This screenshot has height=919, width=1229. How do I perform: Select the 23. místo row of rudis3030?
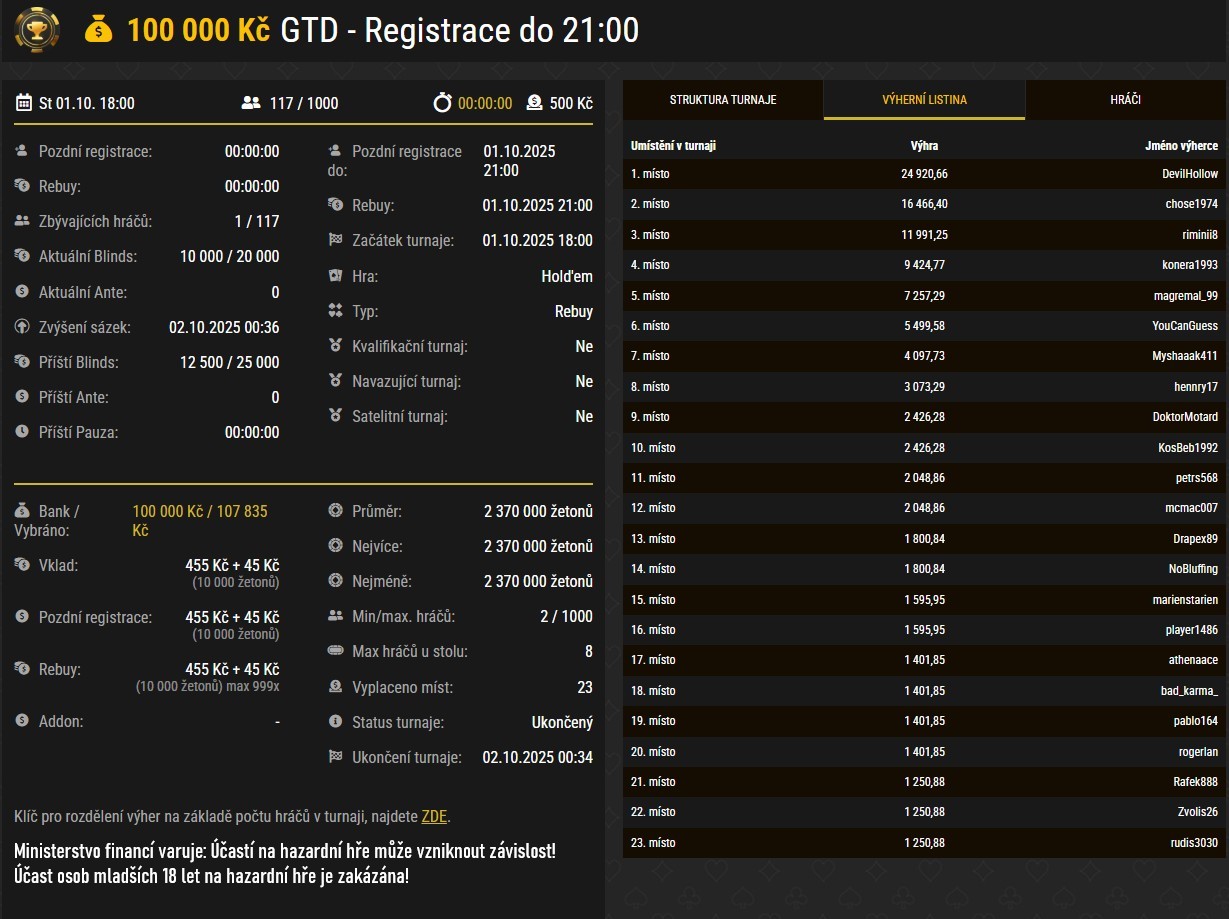924,843
